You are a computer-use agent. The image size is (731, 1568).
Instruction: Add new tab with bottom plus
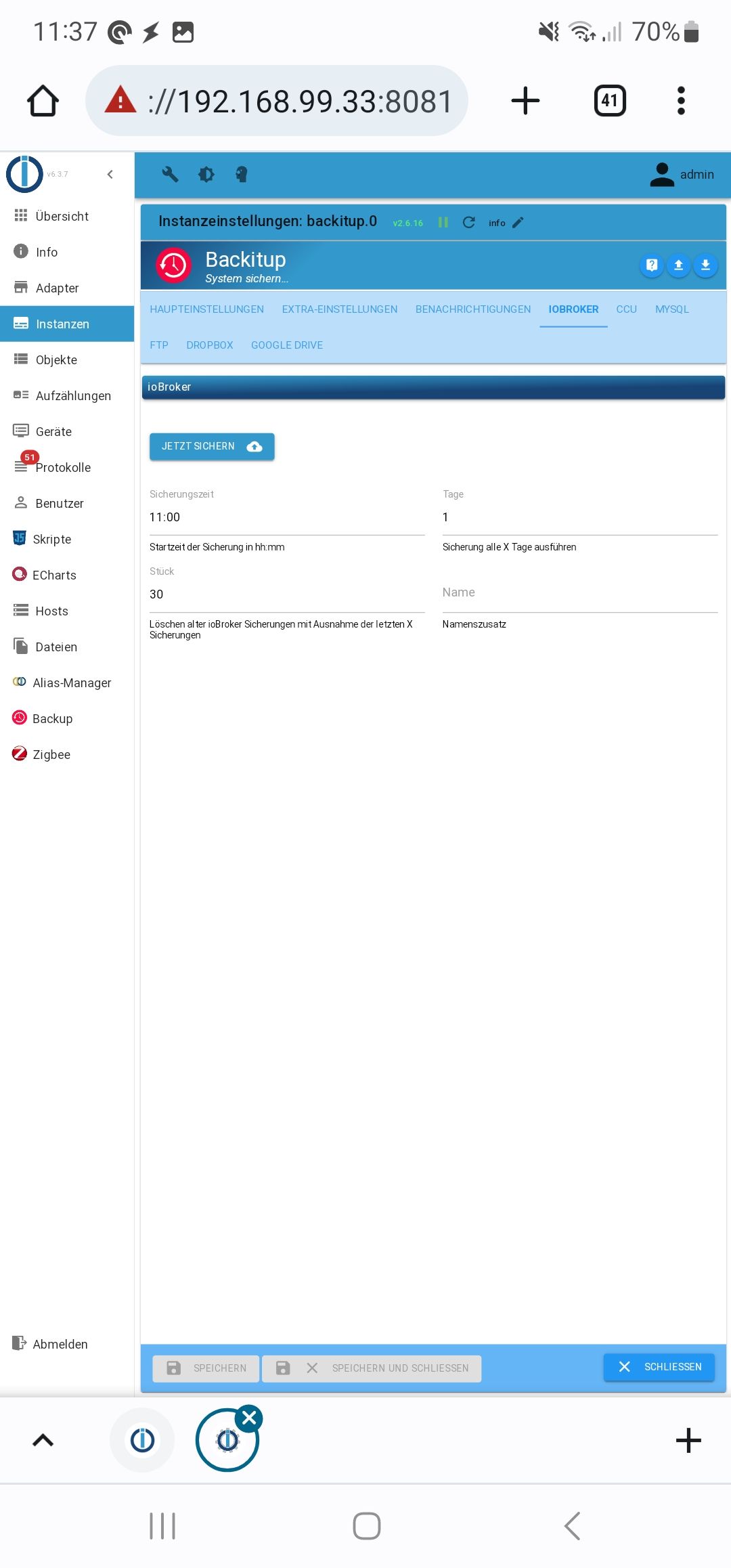(x=688, y=1440)
